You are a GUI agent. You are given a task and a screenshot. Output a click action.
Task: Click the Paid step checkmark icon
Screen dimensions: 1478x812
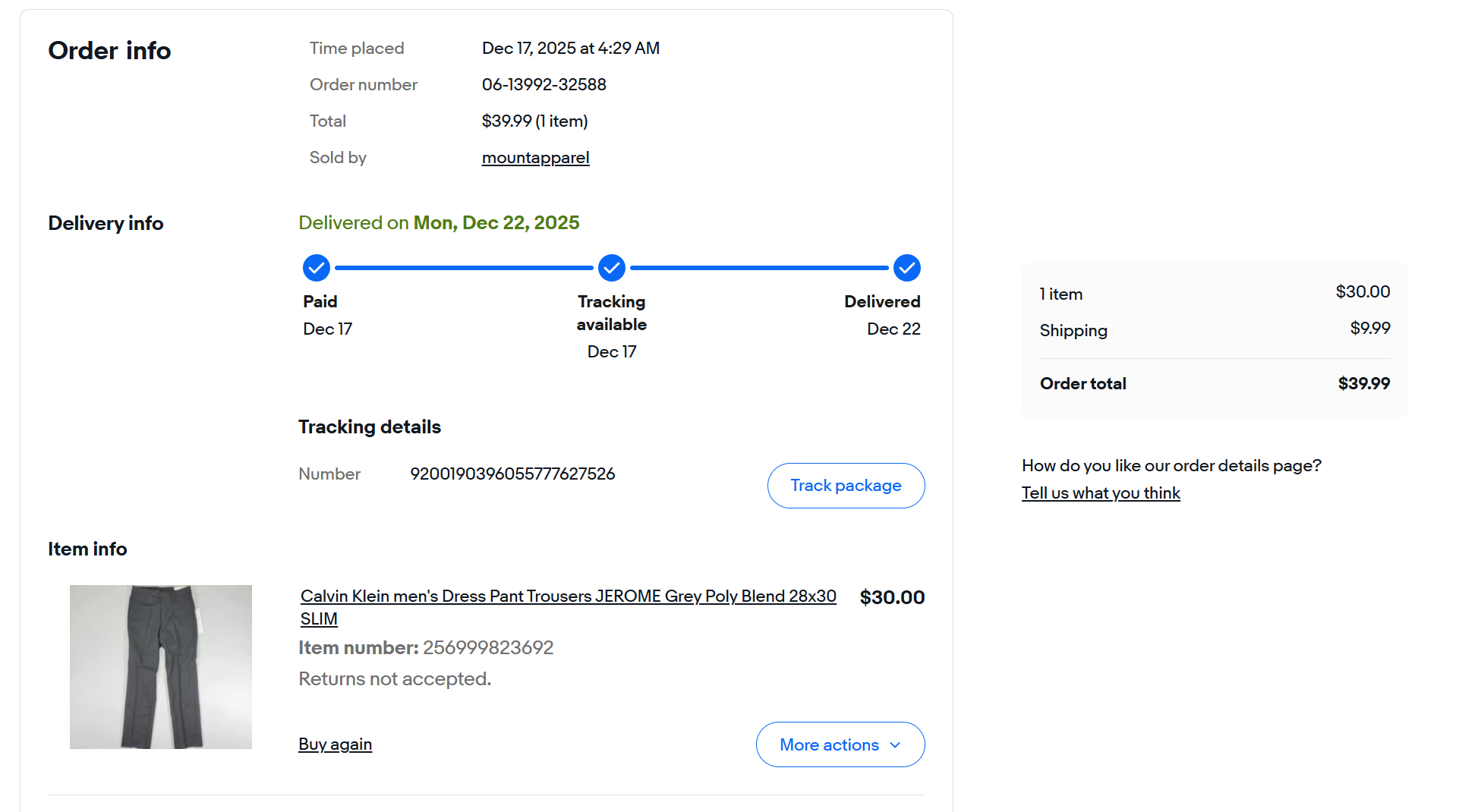click(317, 268)
